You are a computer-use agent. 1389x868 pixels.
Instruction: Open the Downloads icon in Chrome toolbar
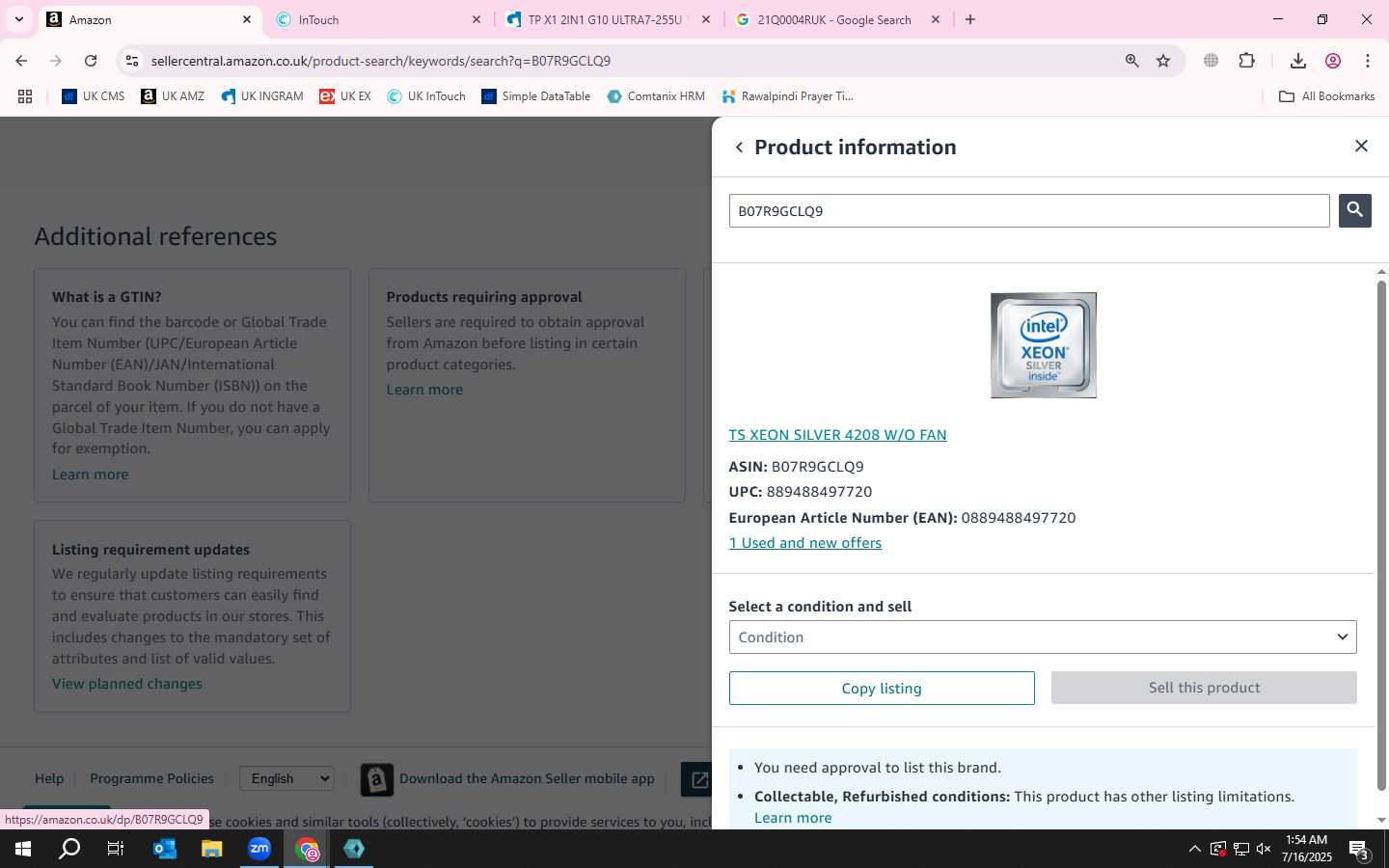pyautogui.click(x=1298, y=61)
